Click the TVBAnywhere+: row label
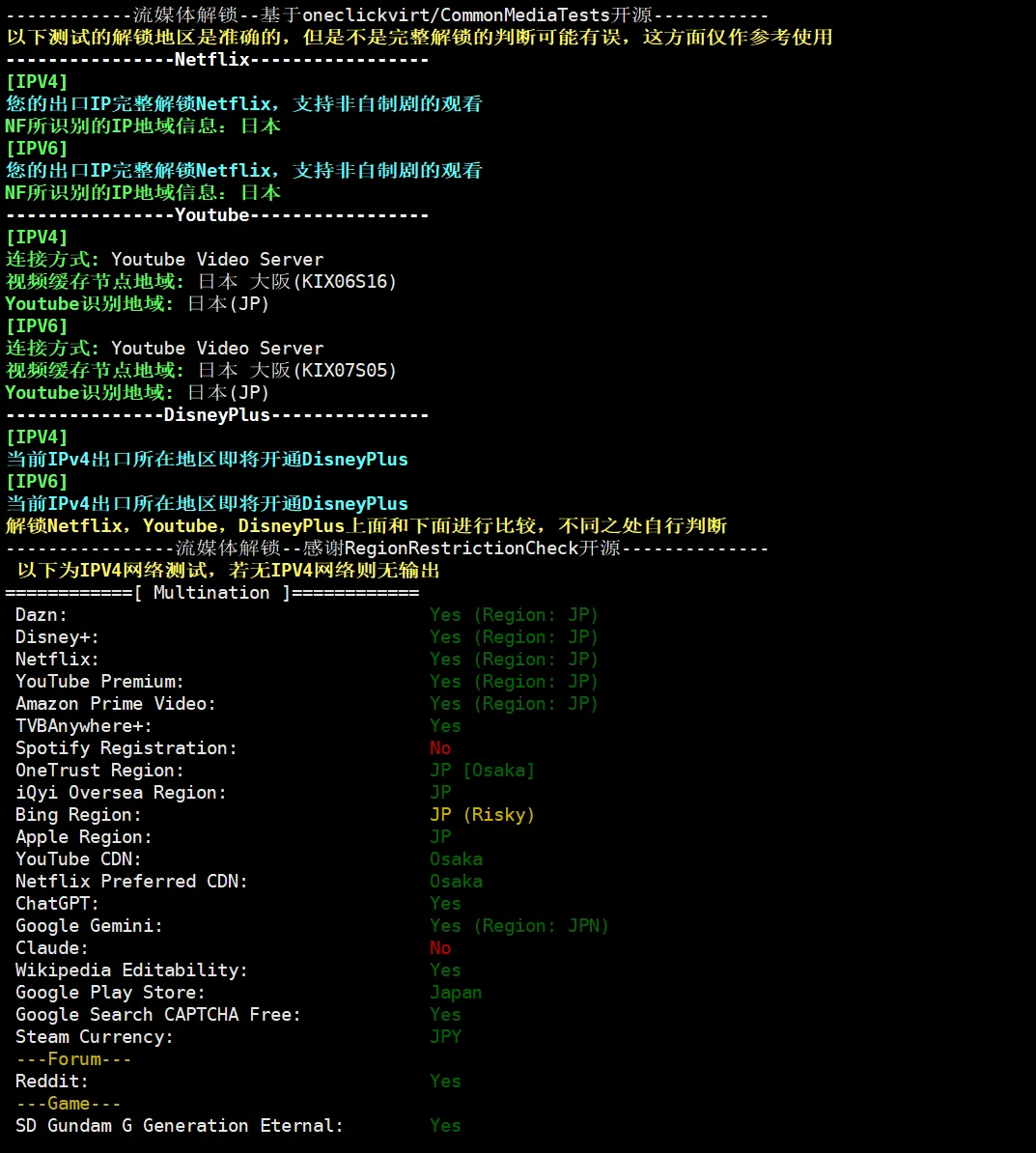1036x1153 pixels. (84, 726)
